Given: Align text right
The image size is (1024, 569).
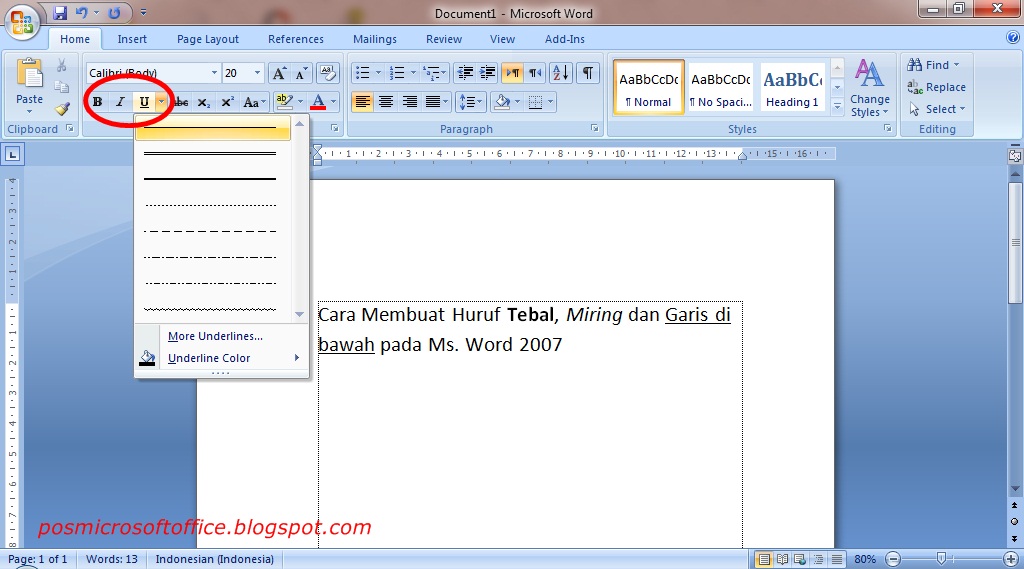Looking at the screenshot, I should (x=409, y=102).
